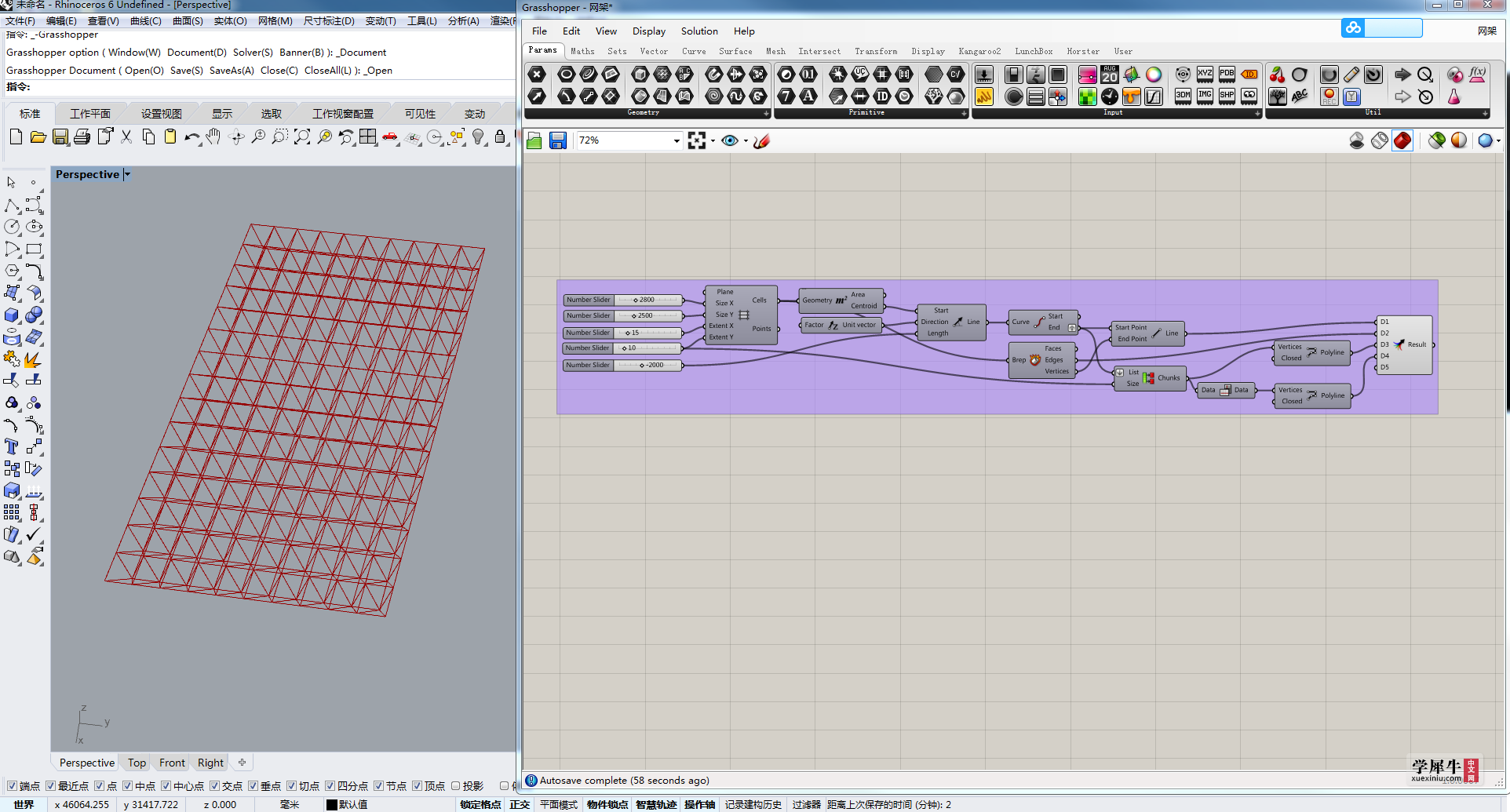Expand the Util panel plus button

1485,113
